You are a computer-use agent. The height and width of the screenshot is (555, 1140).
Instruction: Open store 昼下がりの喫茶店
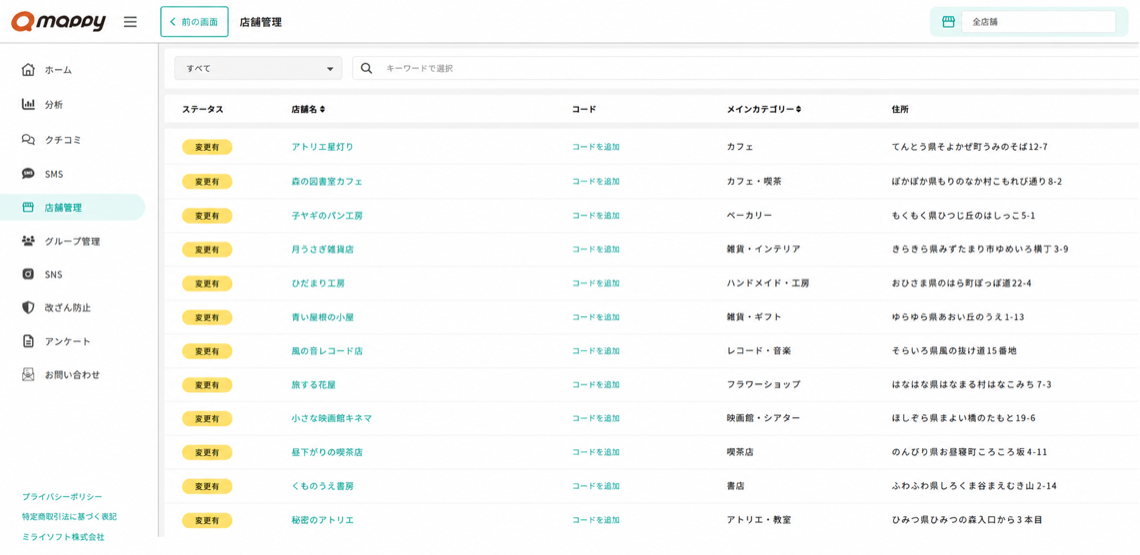click(326, 452)
